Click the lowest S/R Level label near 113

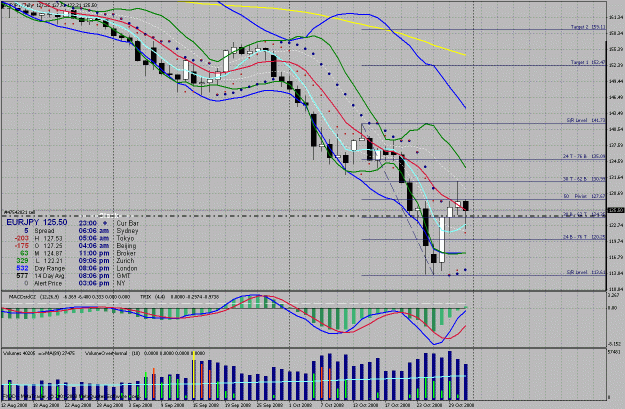586,273
